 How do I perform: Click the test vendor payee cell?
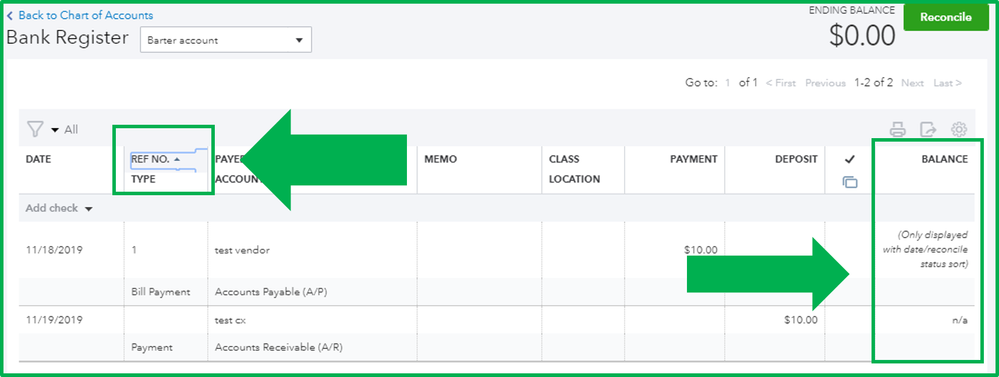click(x=242, y=250)
